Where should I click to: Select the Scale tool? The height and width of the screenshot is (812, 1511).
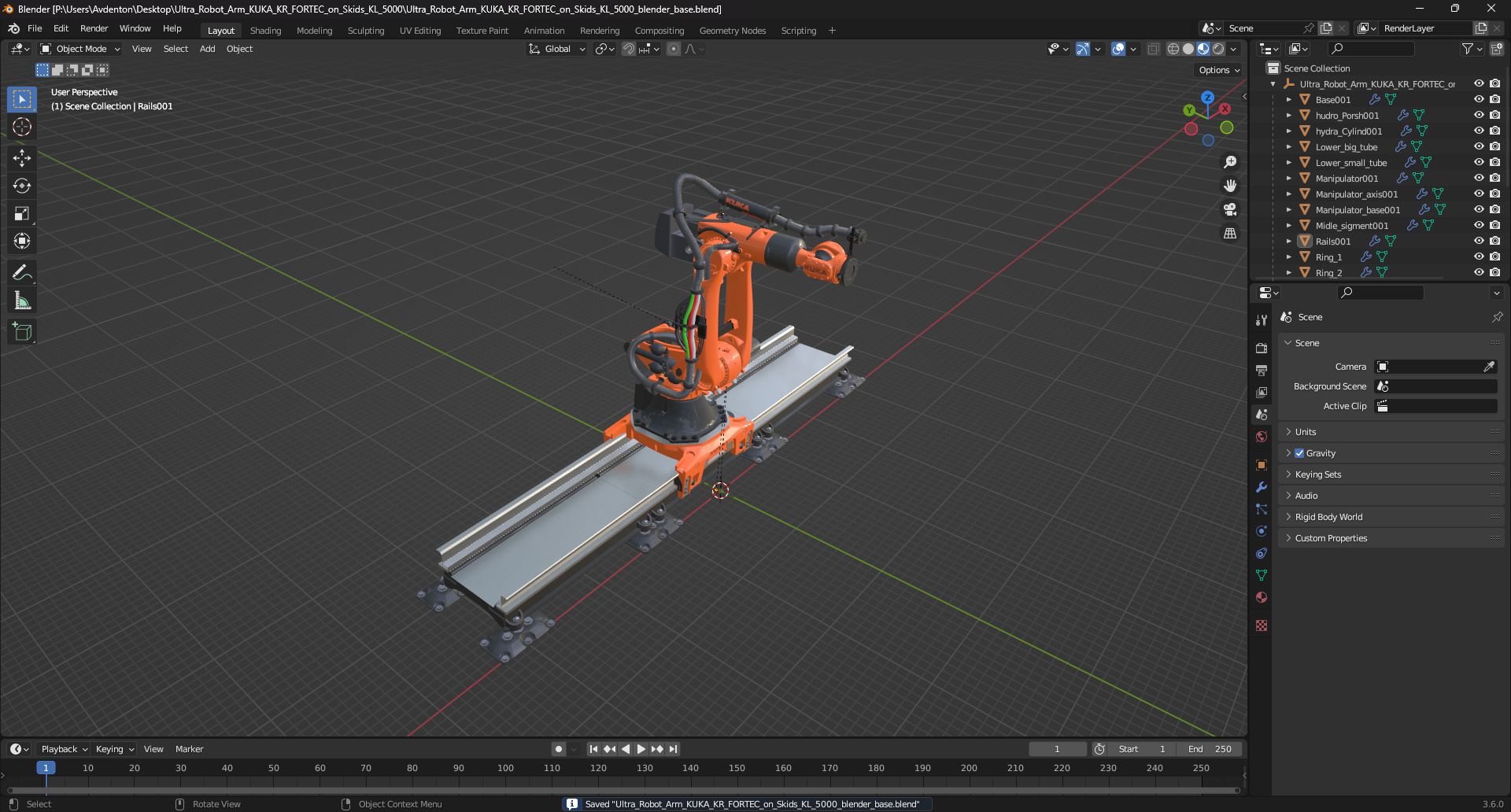[x=22, y=213]
